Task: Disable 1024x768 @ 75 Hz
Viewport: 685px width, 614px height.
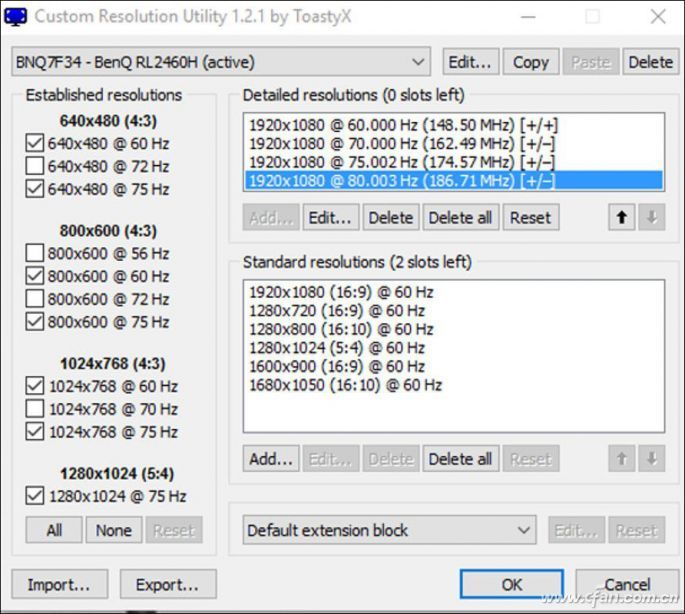Action: click(x=35, y=432)
